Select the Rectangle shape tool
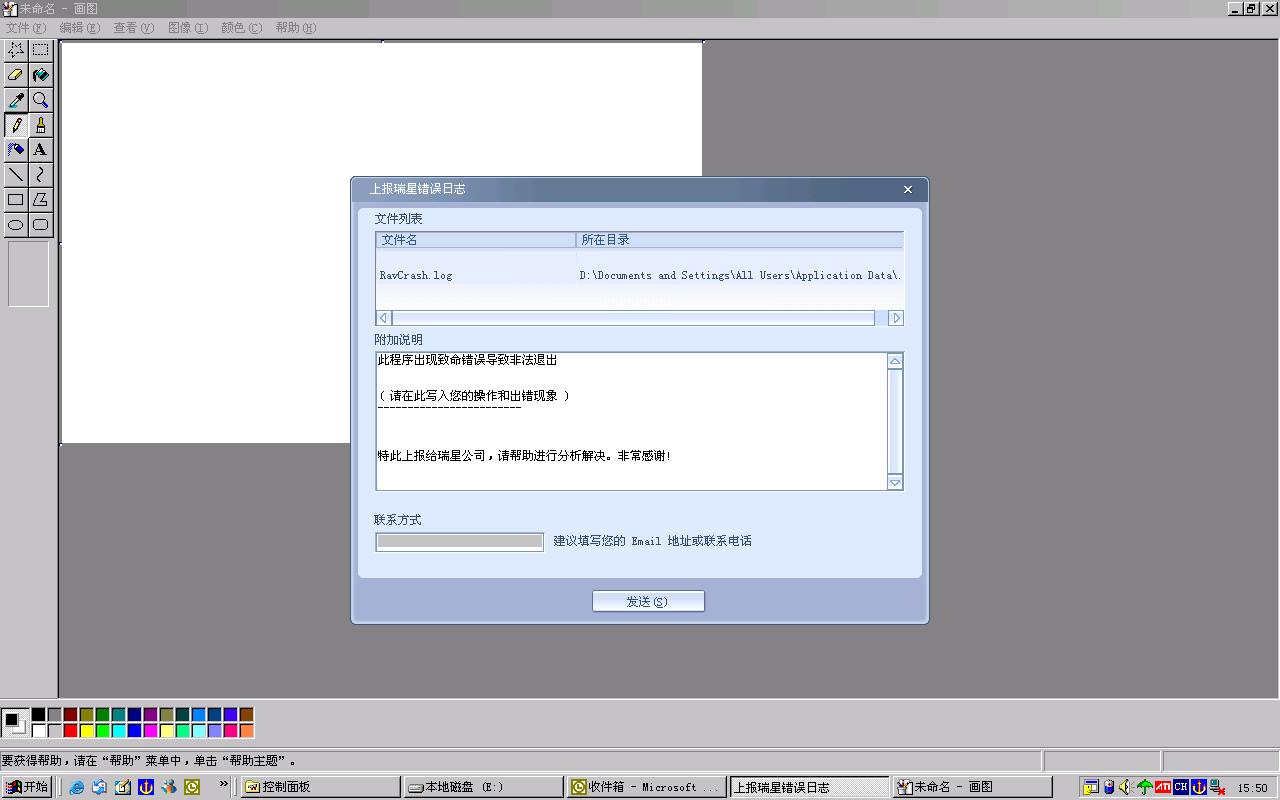 click(16, 199)
